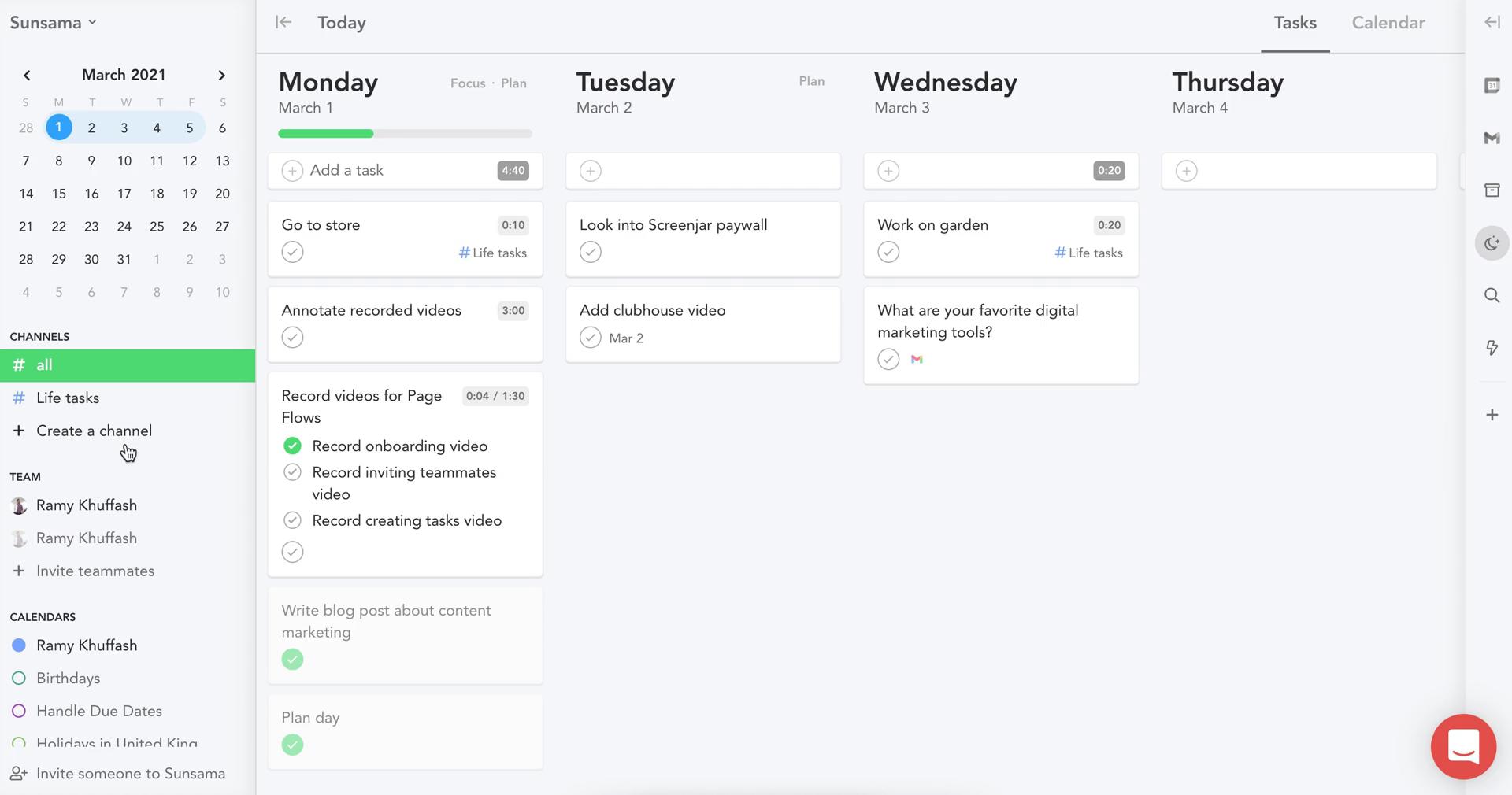
Task: Mark "Go to store" task complete
Action: (x=292, y=253)
